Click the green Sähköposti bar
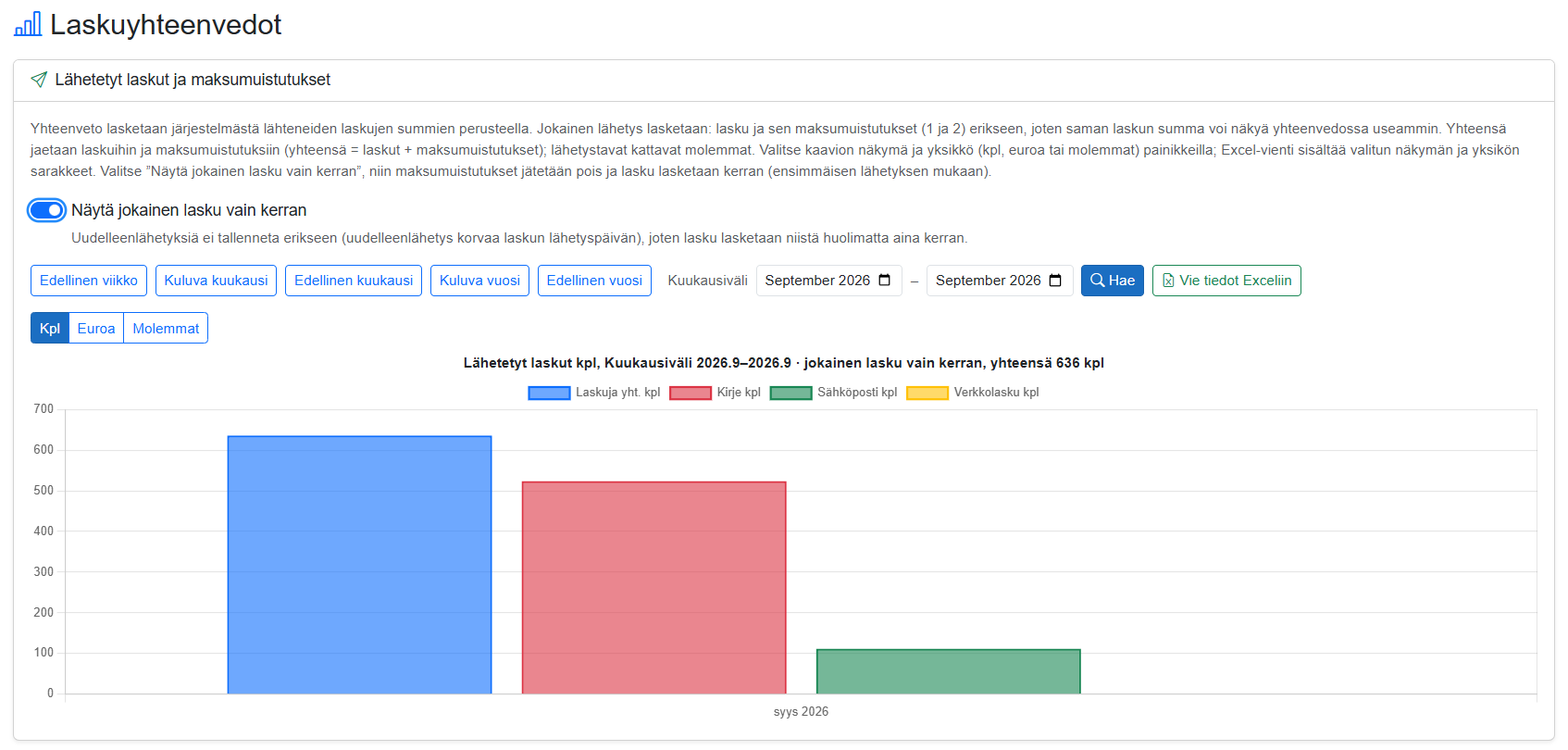The height and width of the screenshot is (750, 1568). 949,671
